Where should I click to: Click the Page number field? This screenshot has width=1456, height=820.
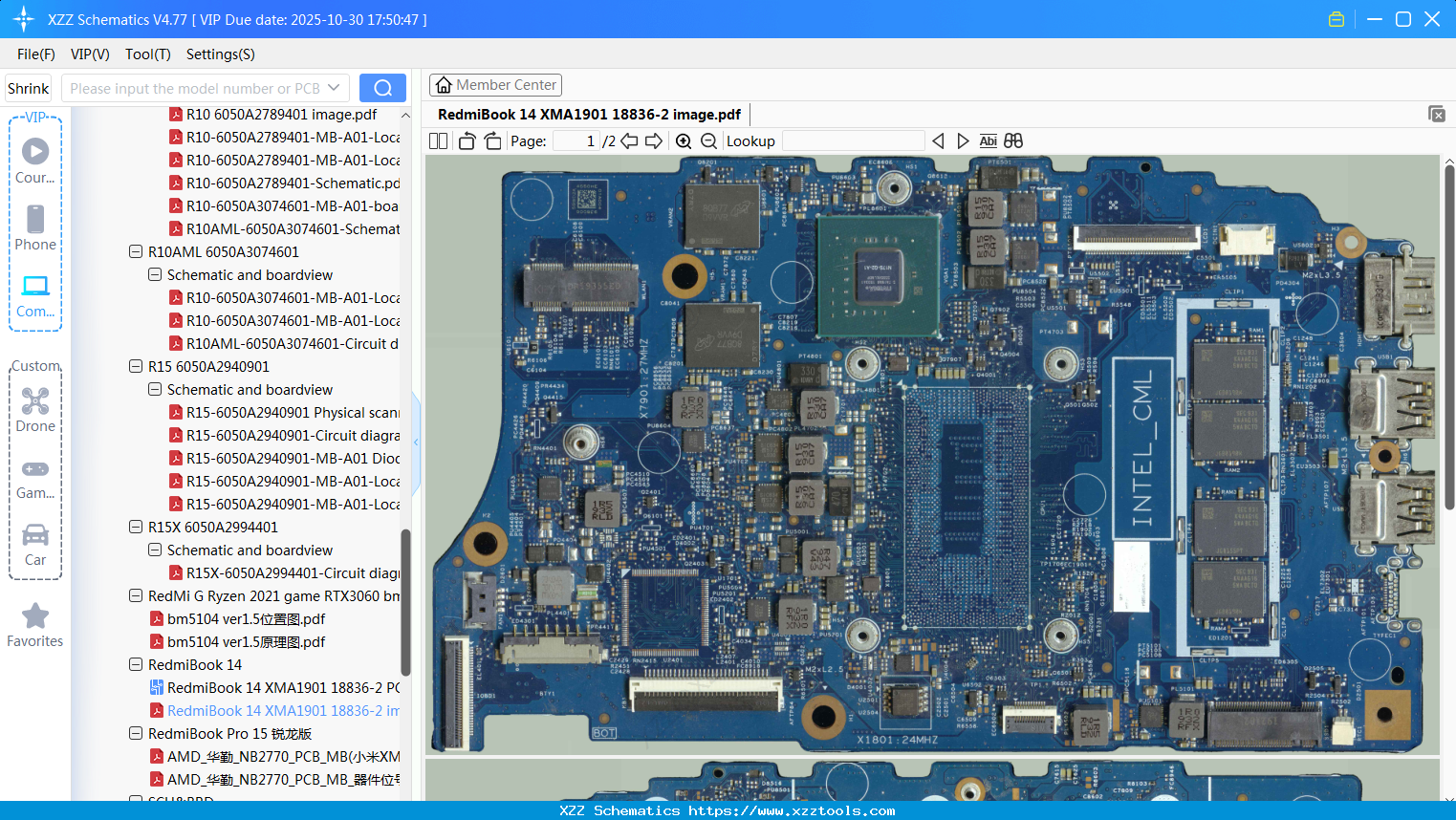[x=575, y=141]
